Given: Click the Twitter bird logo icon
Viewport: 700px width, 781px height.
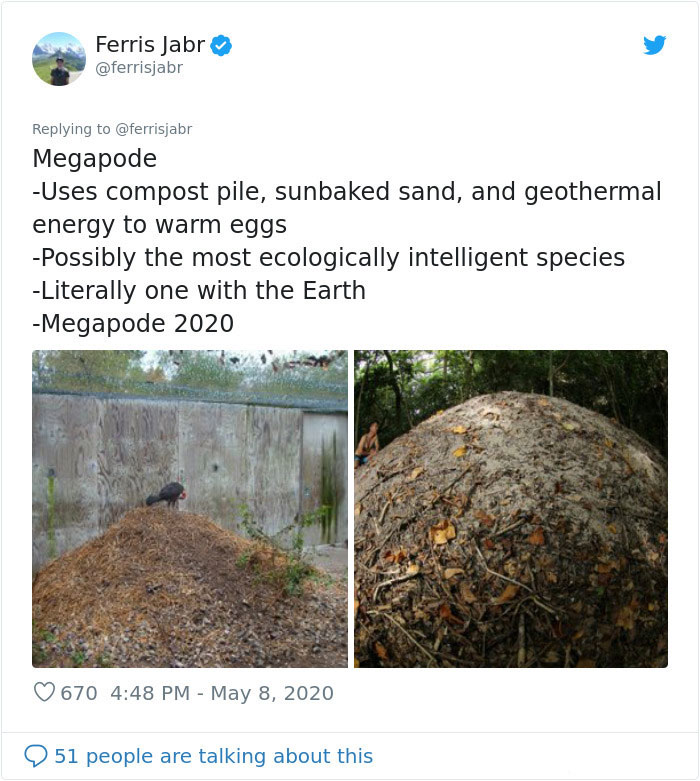Looking at the screenshot, I should point(654,45).
